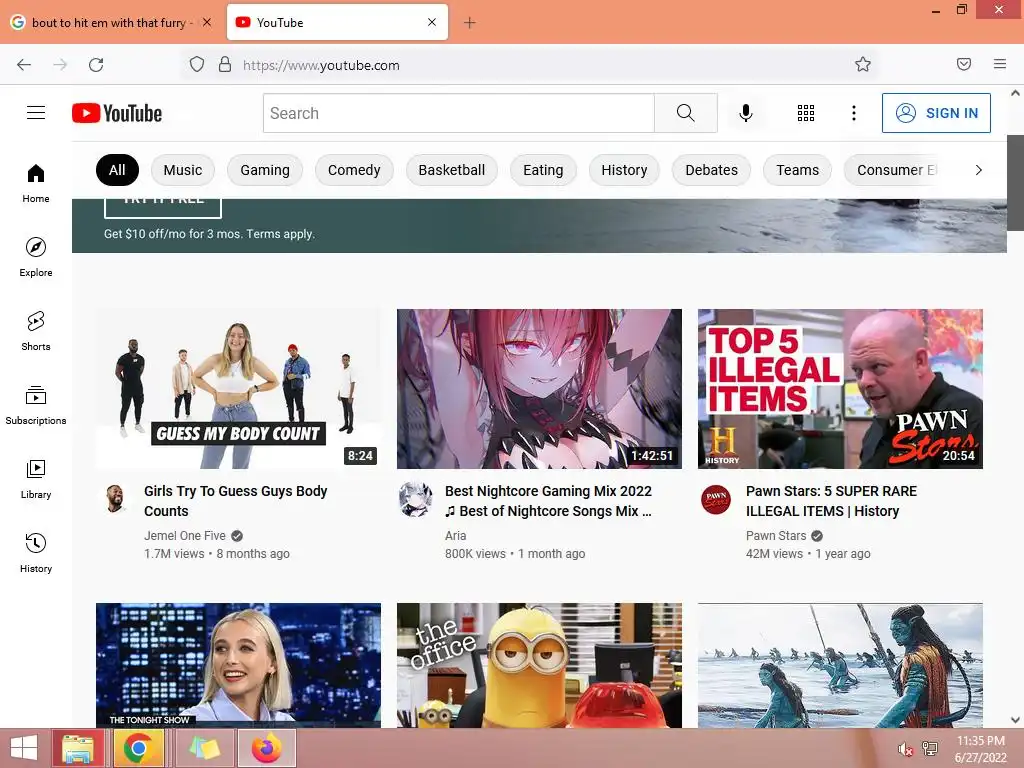Select the Music filter chip

[x=183, y=170]
